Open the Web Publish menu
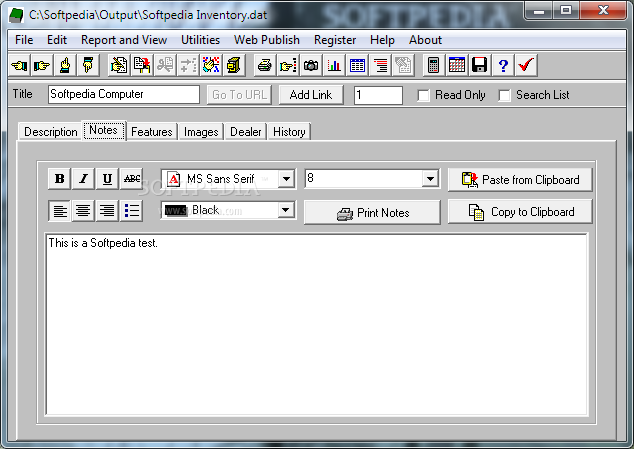This screenshot has width=634, height=449. [x=267, y=40]
